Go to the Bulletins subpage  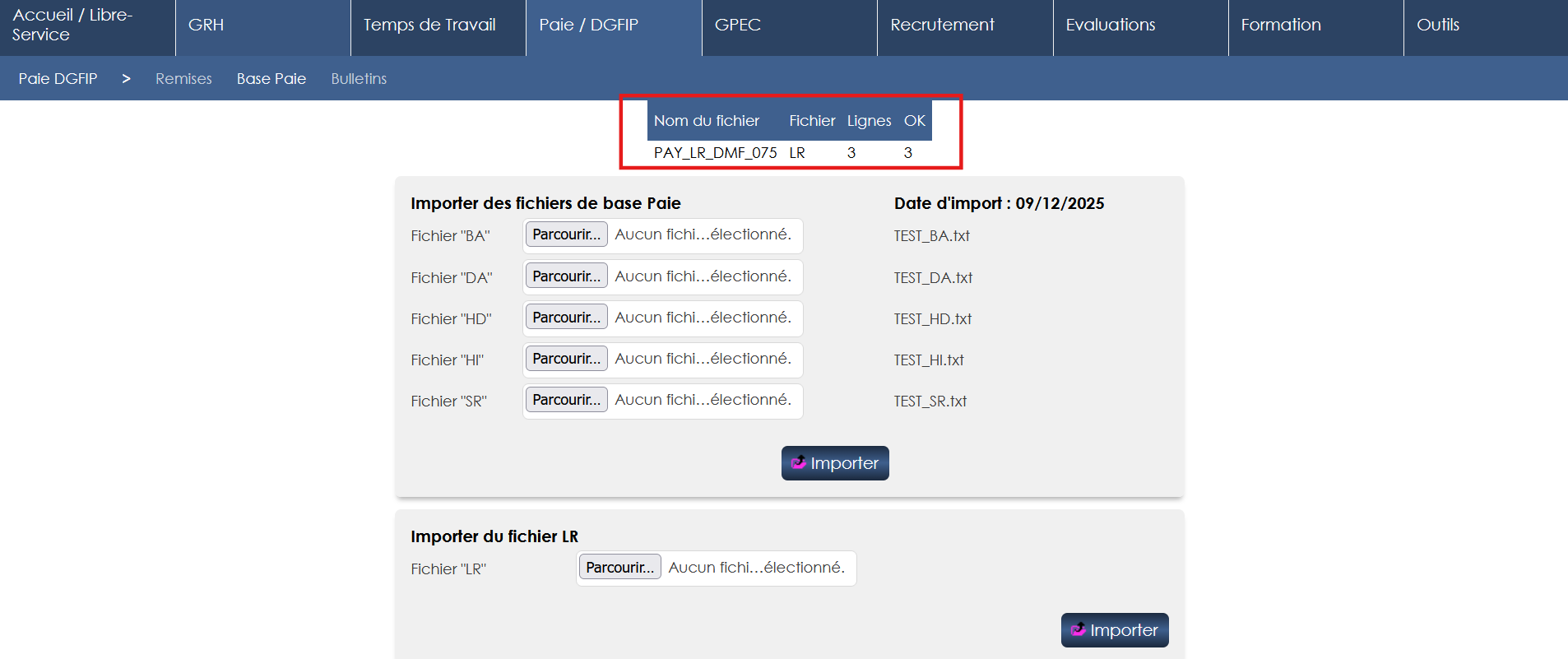coord(359,79)
